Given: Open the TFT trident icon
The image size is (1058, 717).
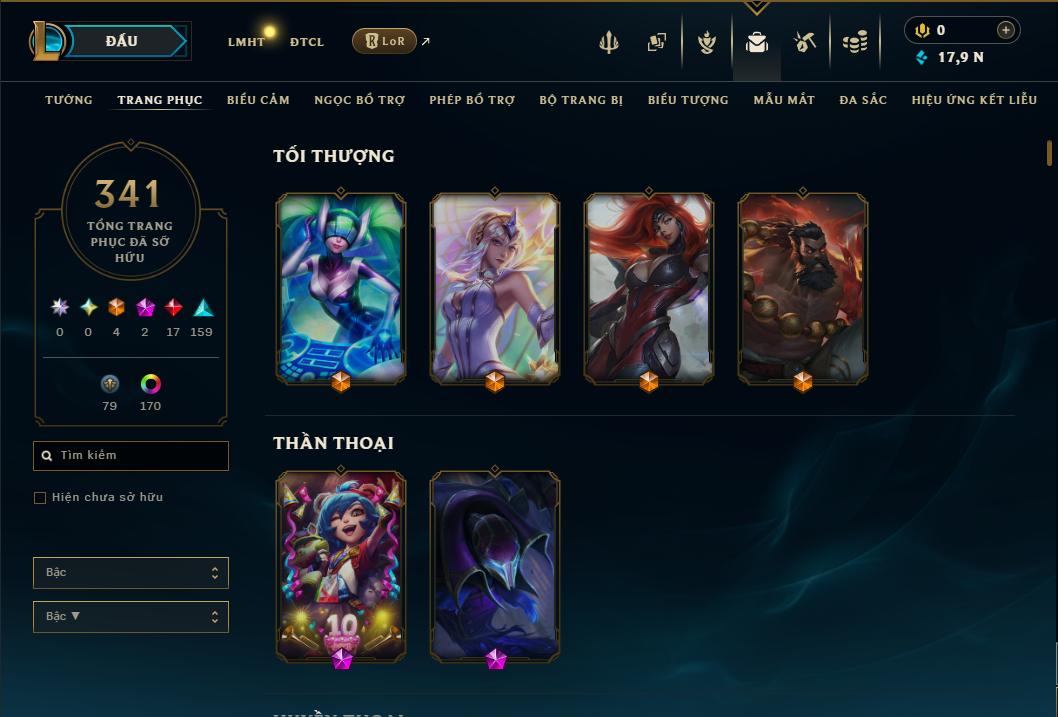Looking at the screenshot, I should click(609, 42).
